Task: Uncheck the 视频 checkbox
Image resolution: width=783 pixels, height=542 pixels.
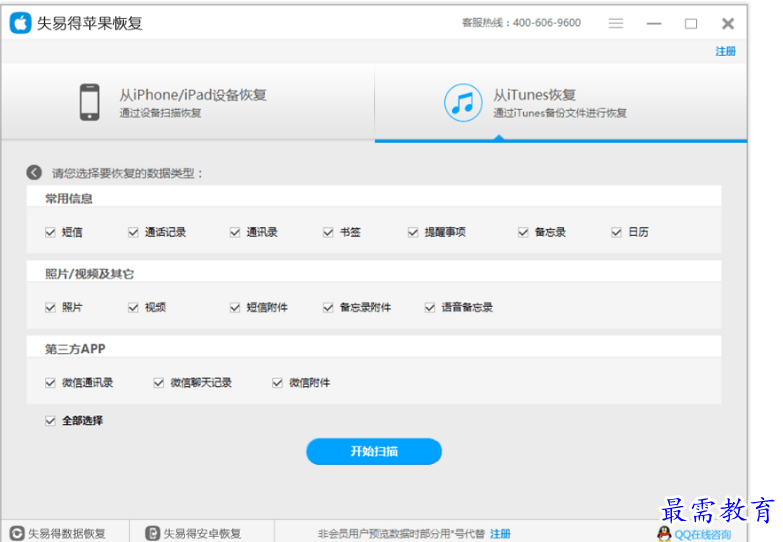Action: 133,307
